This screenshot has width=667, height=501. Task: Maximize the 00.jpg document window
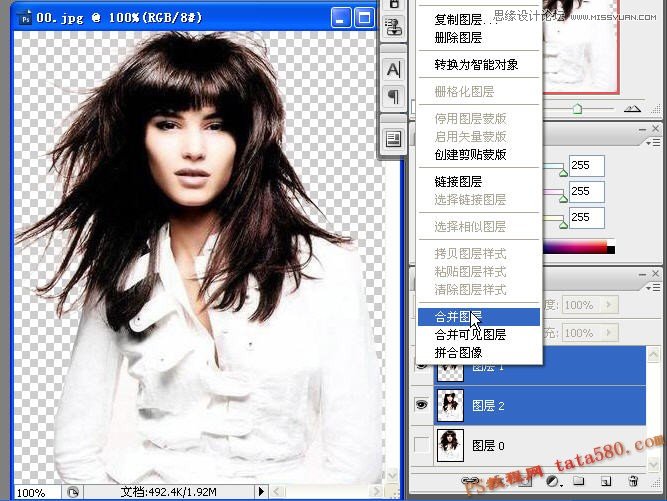(365, 18)
